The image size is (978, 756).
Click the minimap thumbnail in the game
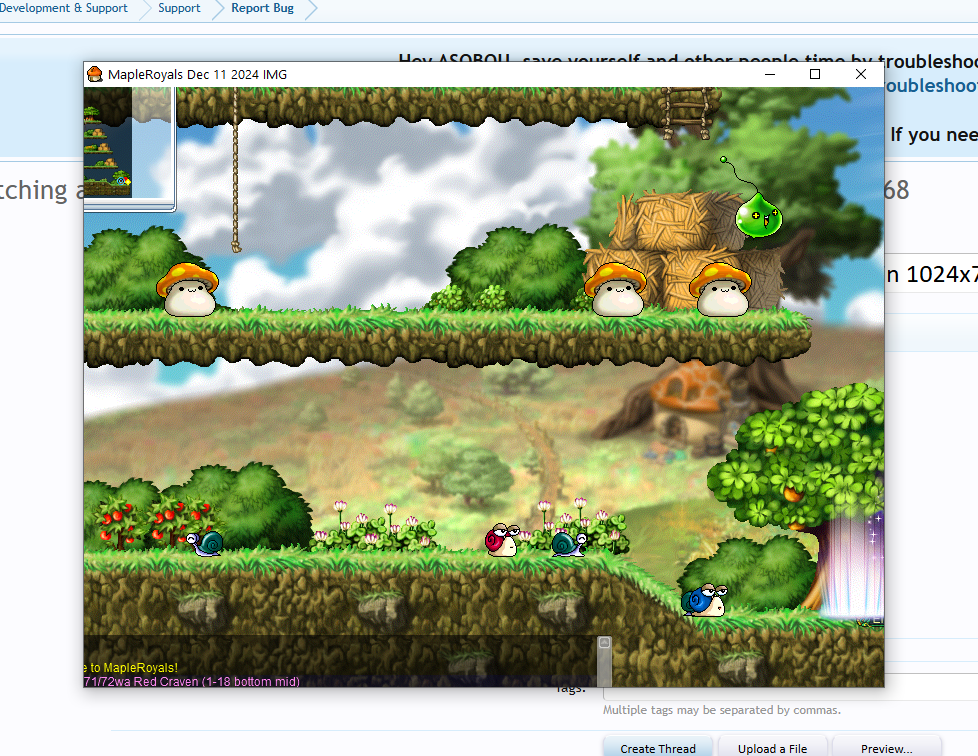[x=108, y=143]
